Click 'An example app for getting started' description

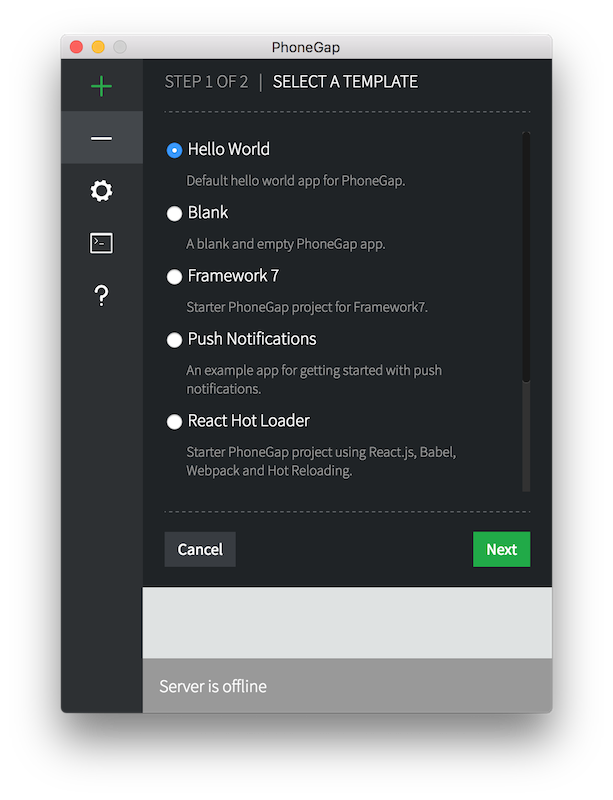314,380
